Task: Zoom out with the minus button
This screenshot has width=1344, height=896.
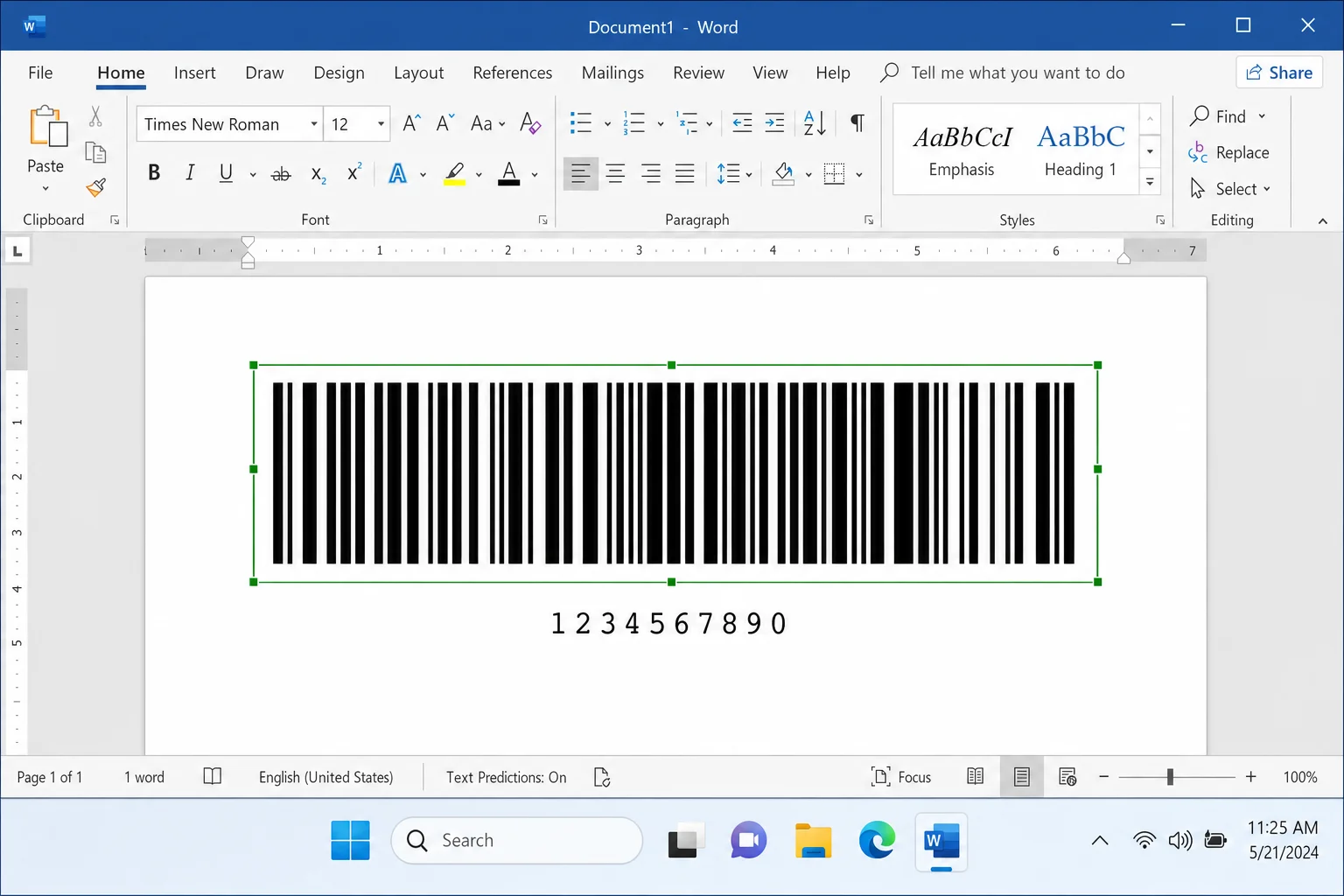Action: [x=1104, y=777]
